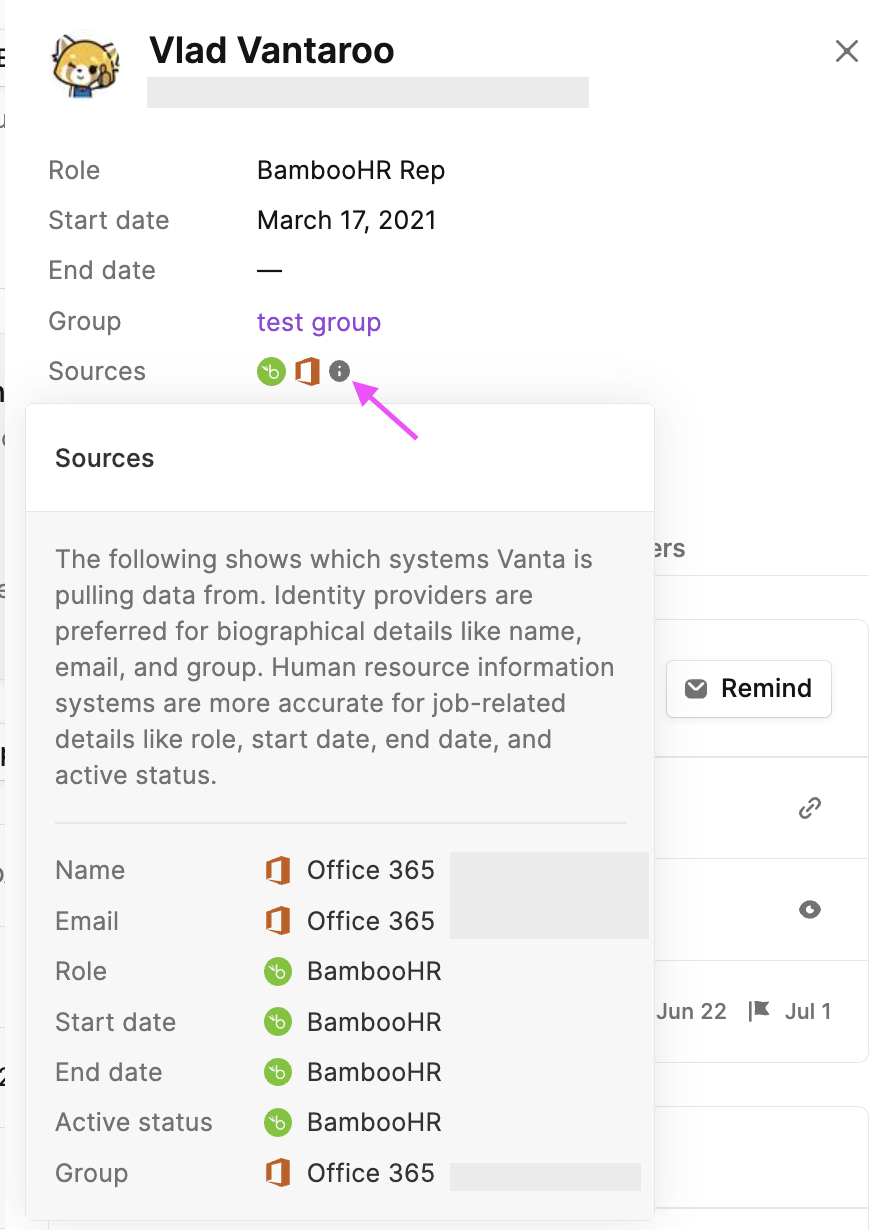Click Vlad Vantaroo's avatar image
896x1230 pixels.
coord(86,65)
